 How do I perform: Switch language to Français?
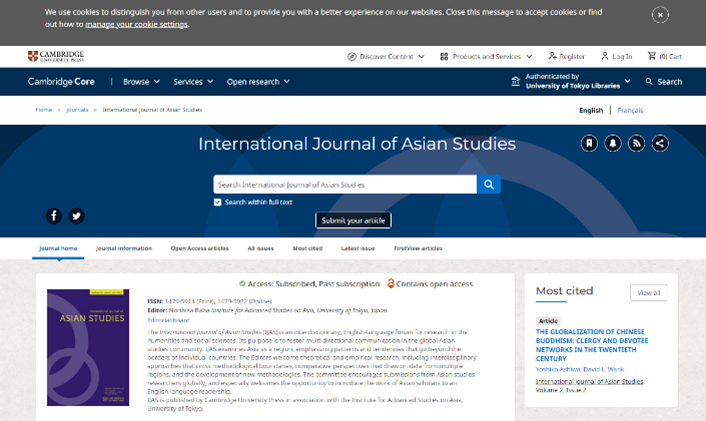pyautogui.click(x=630, y=110)
